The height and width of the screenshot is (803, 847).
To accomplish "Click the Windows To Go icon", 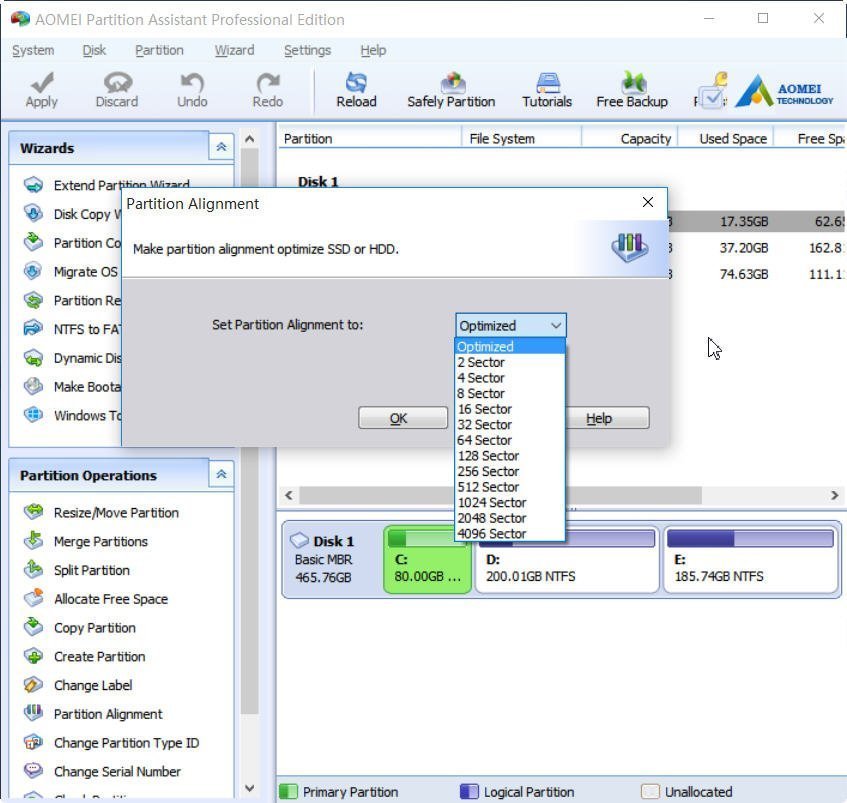I will click(x=33, y=414).
